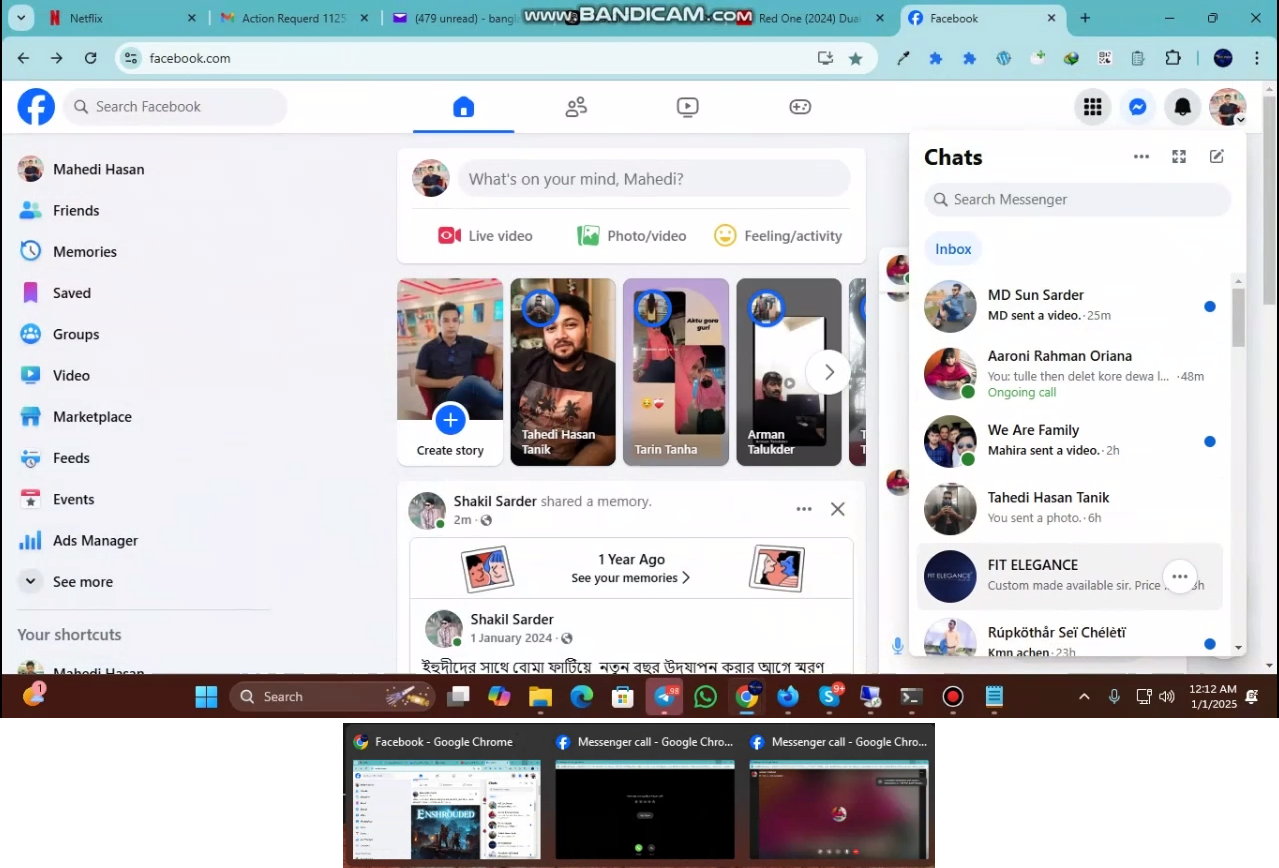
Task: Select the Inbox filter in Chats
Action: pos(953,249)
